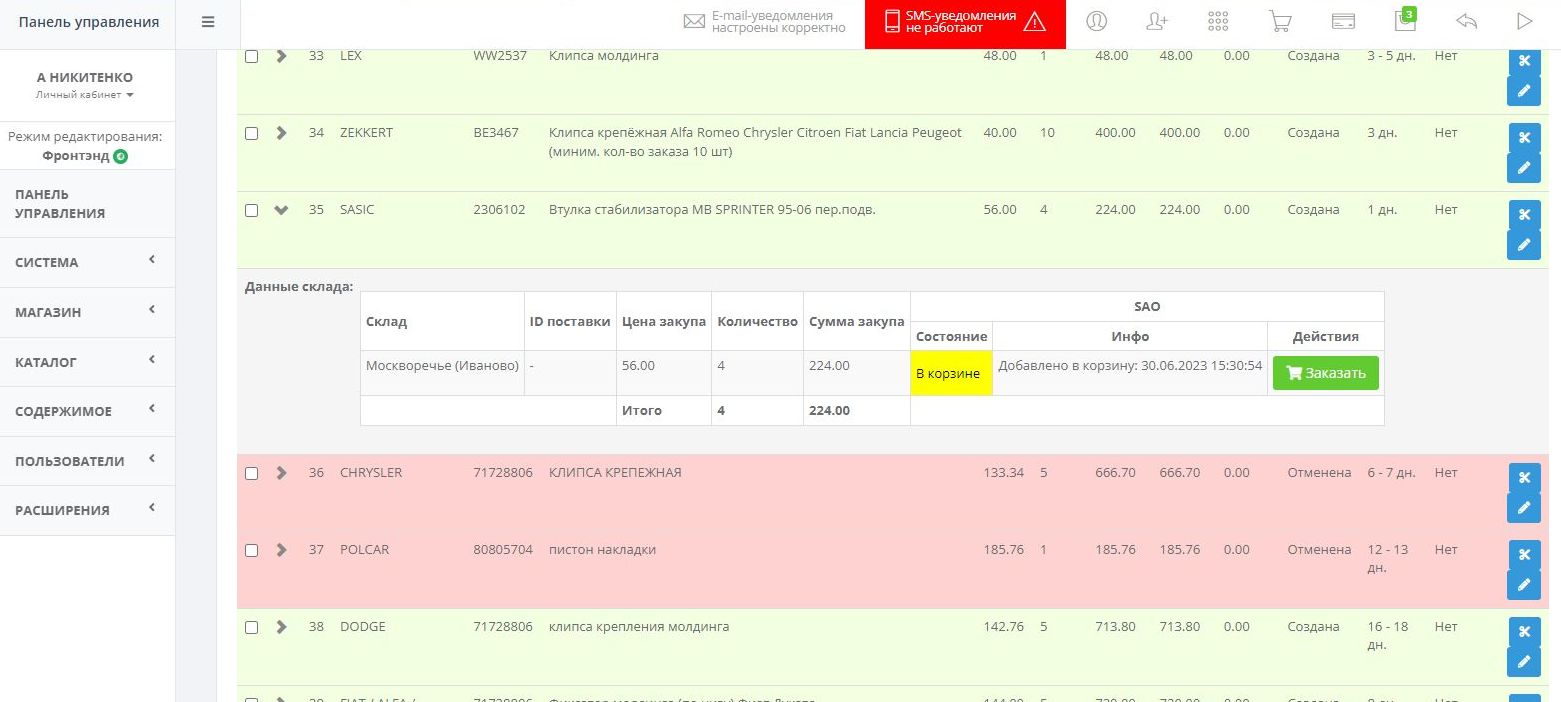Click the back reply arrow icon in header
This screenshot has height=702, width=1561.
[1466, 22]
